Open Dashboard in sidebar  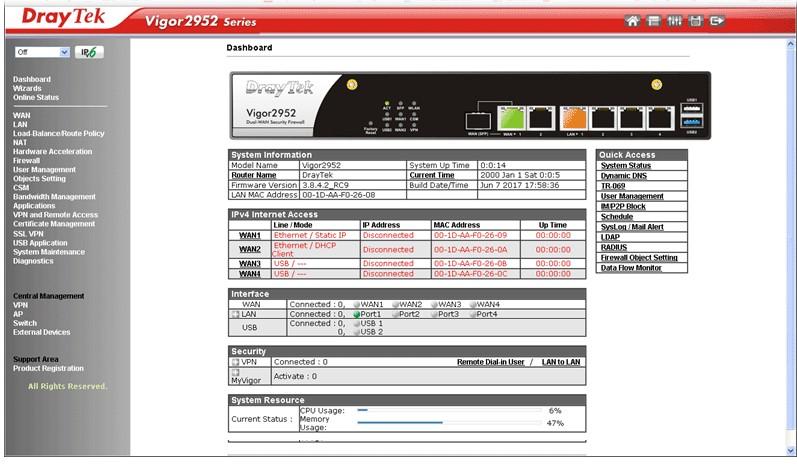pyautogui.click(x=32, y=79)
